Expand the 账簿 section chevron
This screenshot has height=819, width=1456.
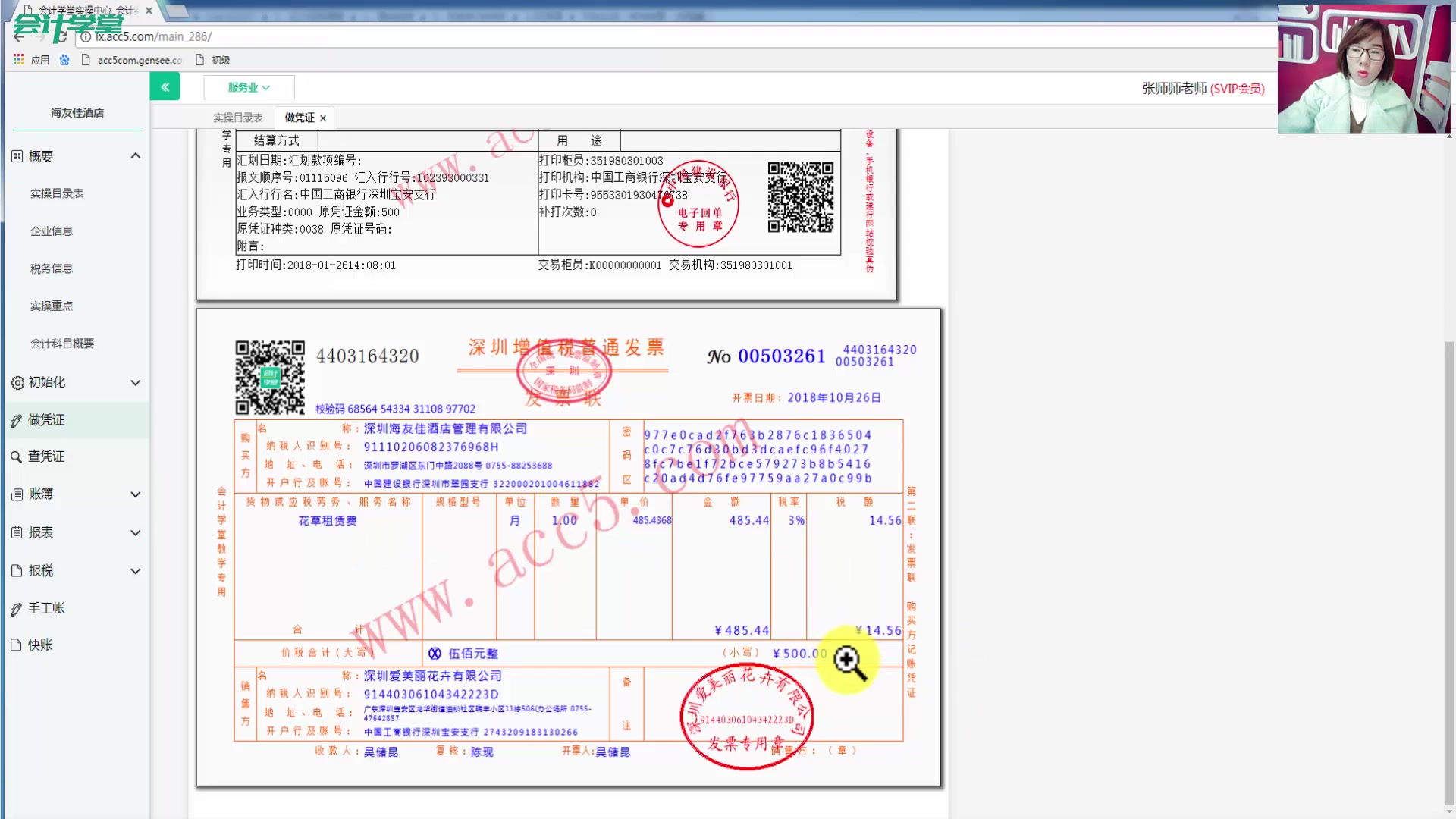136,494
